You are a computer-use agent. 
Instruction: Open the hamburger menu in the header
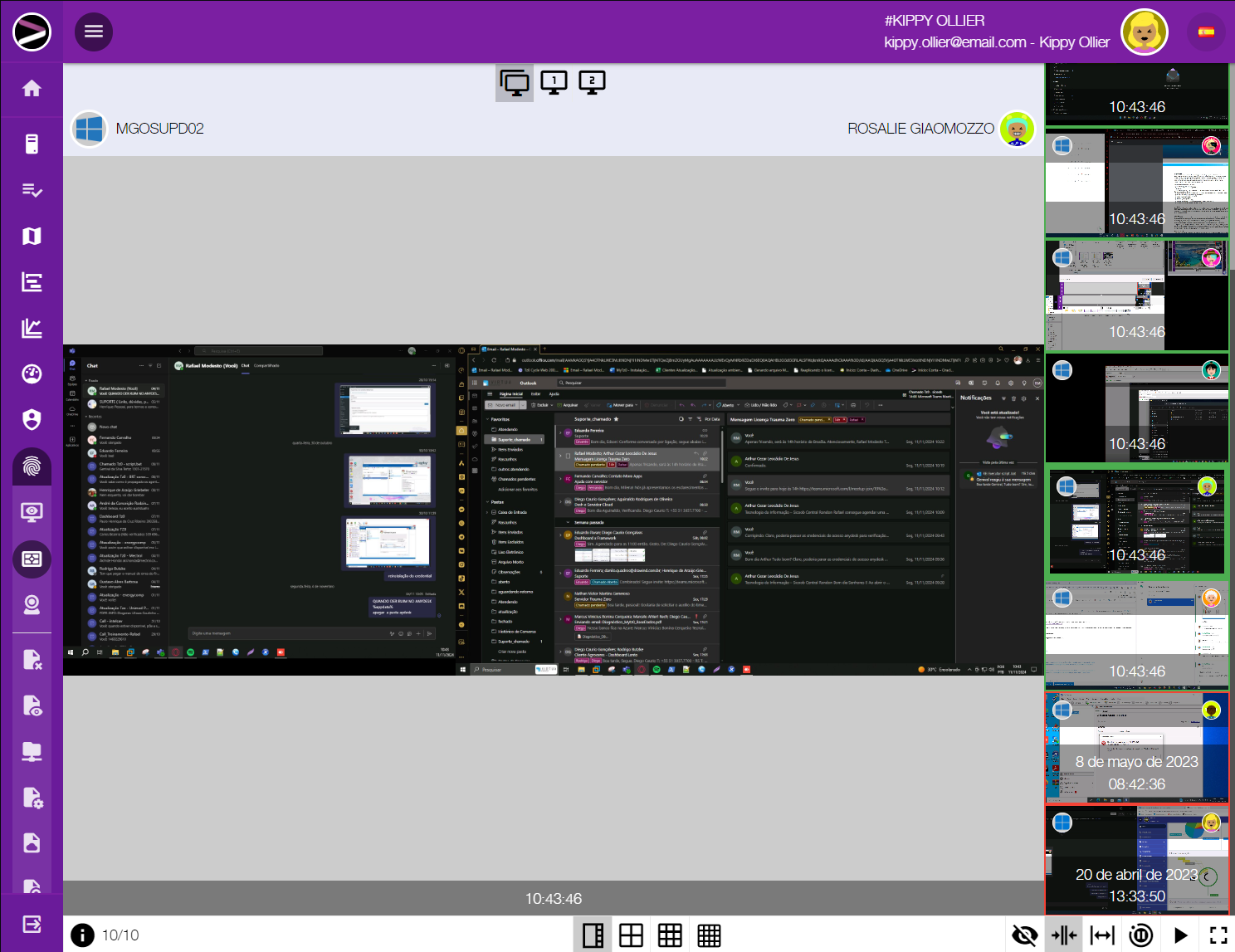(x=94, y=32)
